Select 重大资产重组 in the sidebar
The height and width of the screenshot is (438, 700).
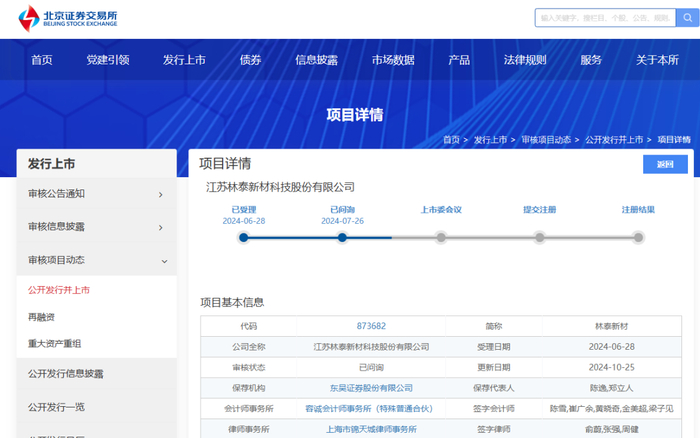[55, 344]
